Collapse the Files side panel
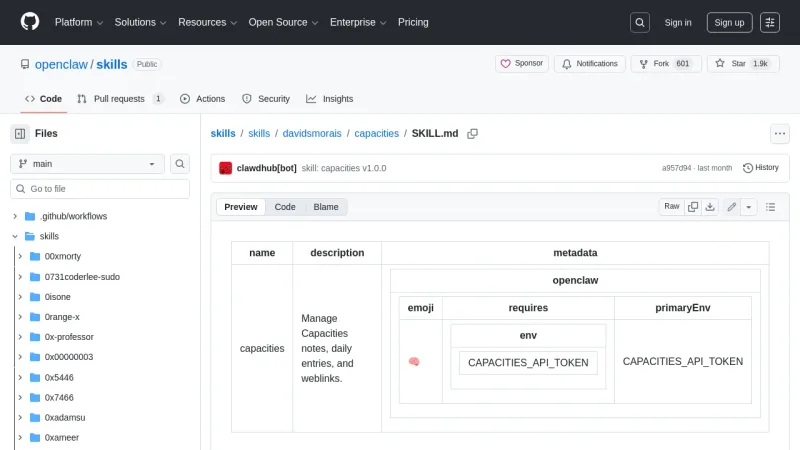 (x=20, y=133)
